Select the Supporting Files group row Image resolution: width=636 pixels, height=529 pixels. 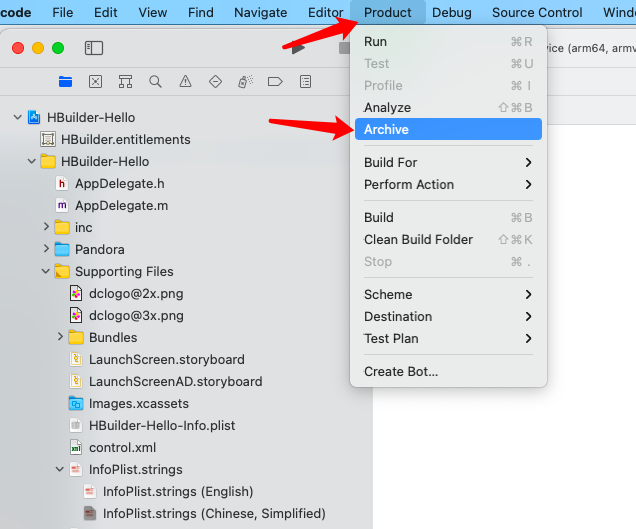[x=124, y=271]
